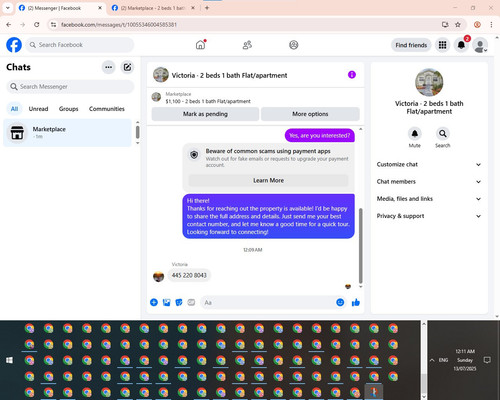Click the site information icon in address bar
500x400 pixels.
(x=53, y=24)
